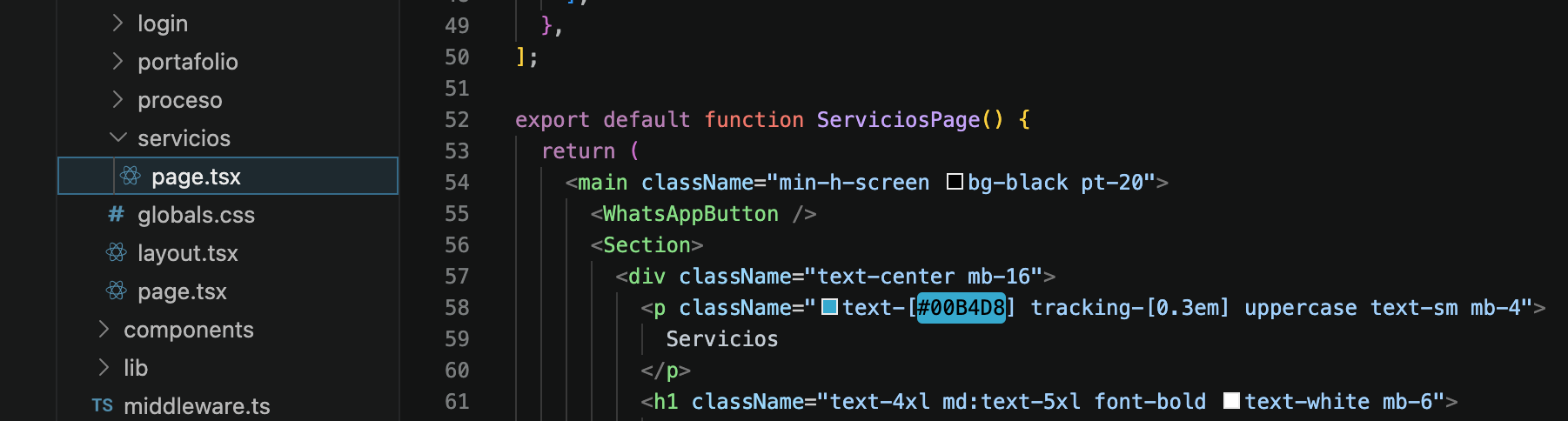Click the tracking-[0.3em] class
The height and width of the screenshot is (421, 1568).
click(x=1130, y=308)
